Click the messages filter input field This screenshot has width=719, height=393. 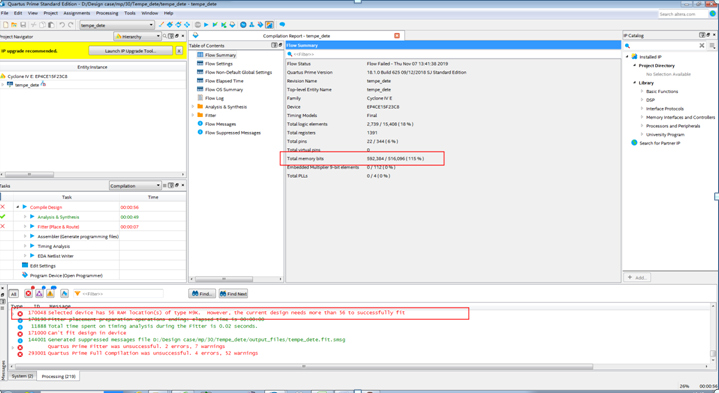coord(118,293)
